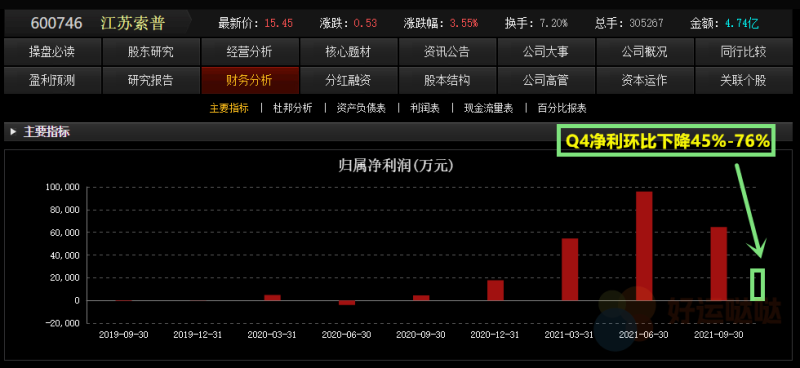800x368 pixels.
Task: Open the 资本运作 tab
Action: tap(644, 80)
